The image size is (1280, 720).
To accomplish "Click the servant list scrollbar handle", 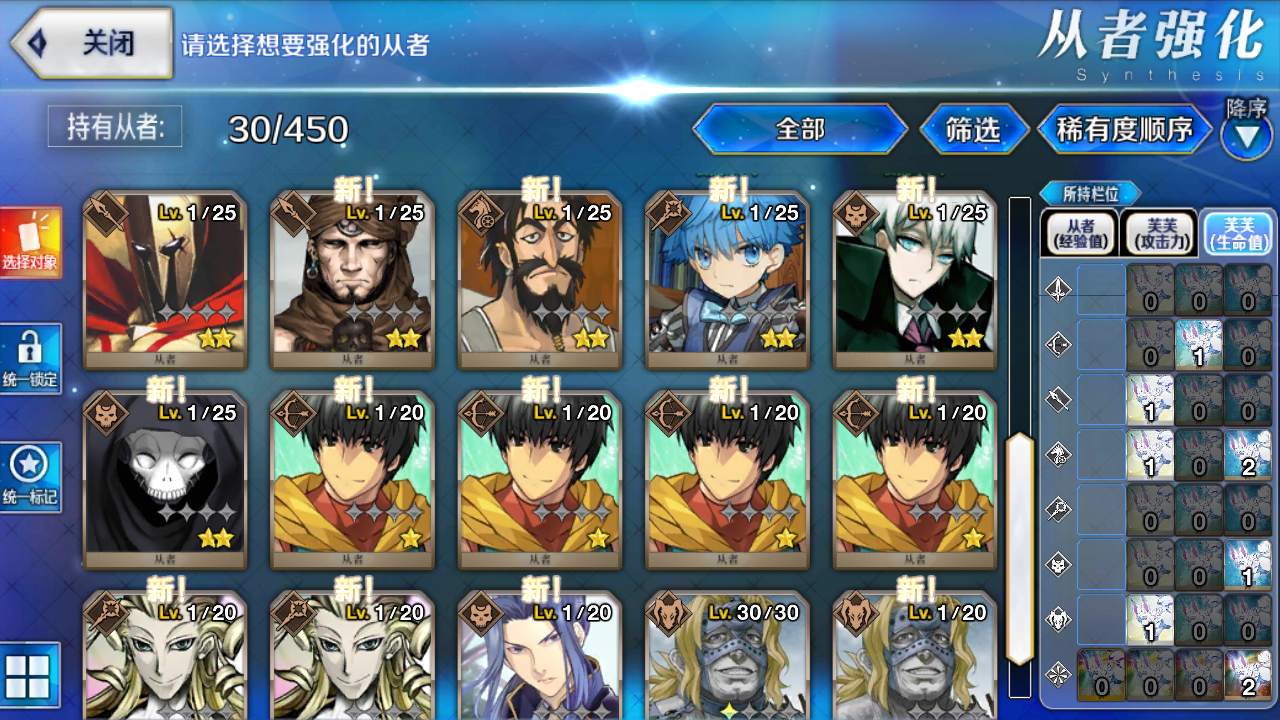I will 1019,549.
